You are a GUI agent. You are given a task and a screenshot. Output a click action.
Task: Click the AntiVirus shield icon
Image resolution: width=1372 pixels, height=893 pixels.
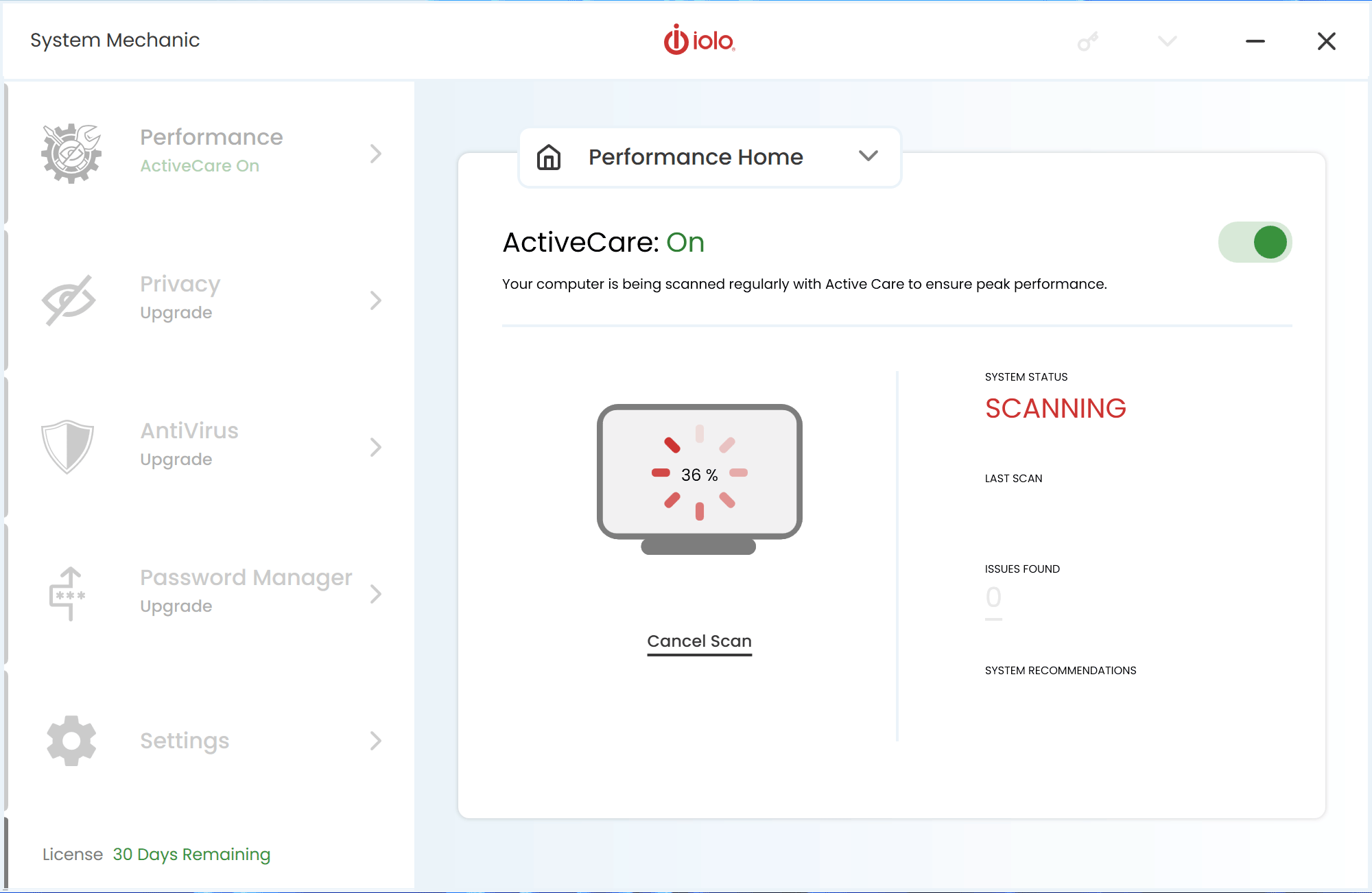[x=67, y=445]
